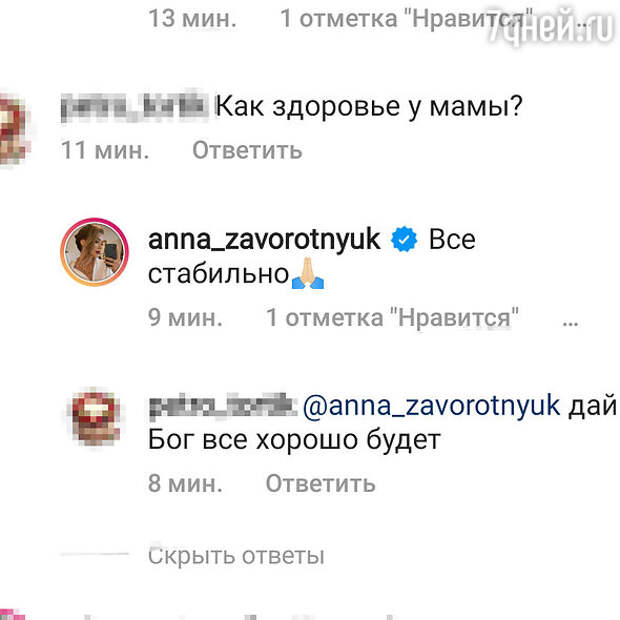The image size is (620, 620).
Task: Click the praying hands emoji
Action: [x=308, y=274]
